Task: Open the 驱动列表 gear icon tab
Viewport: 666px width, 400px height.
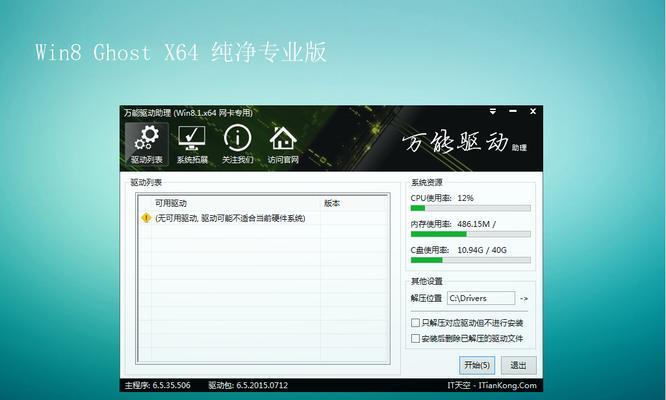Action: coord(147,144)
